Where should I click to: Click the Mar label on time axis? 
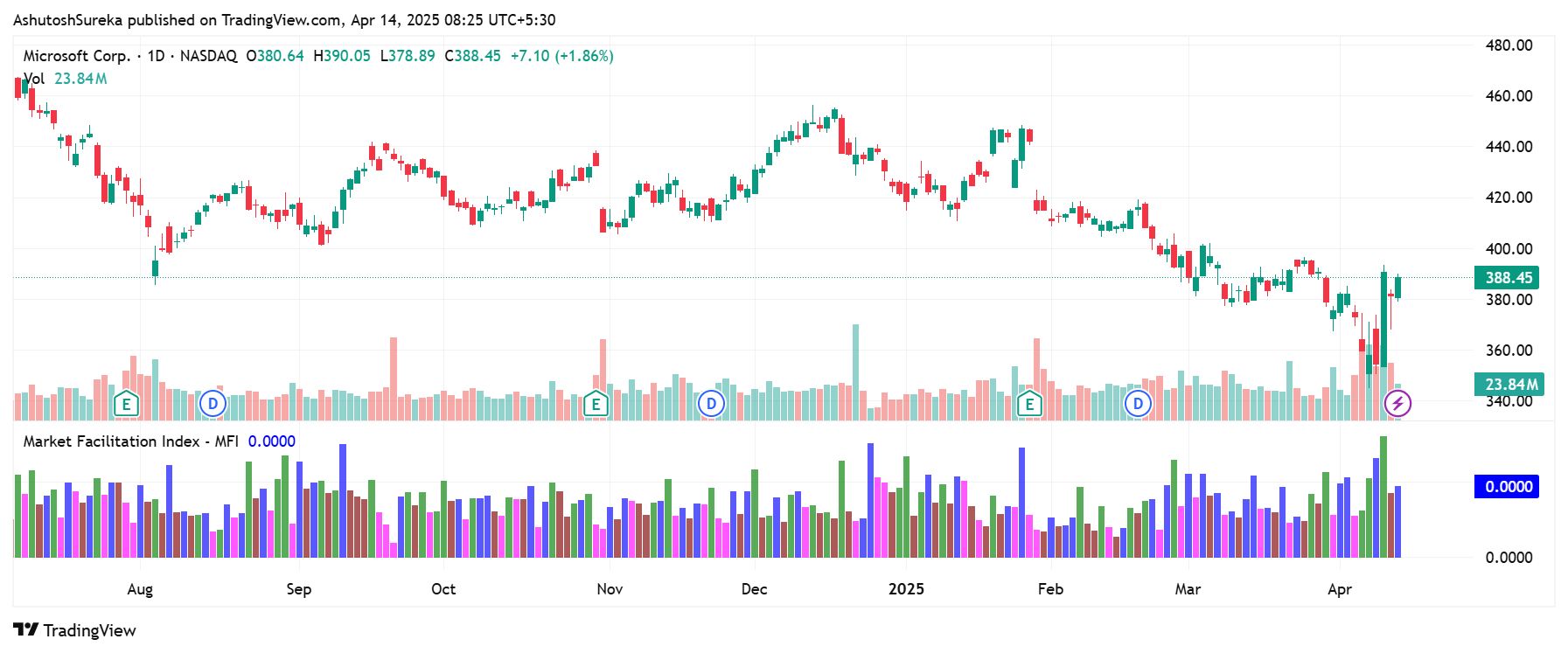point(1188,589)
